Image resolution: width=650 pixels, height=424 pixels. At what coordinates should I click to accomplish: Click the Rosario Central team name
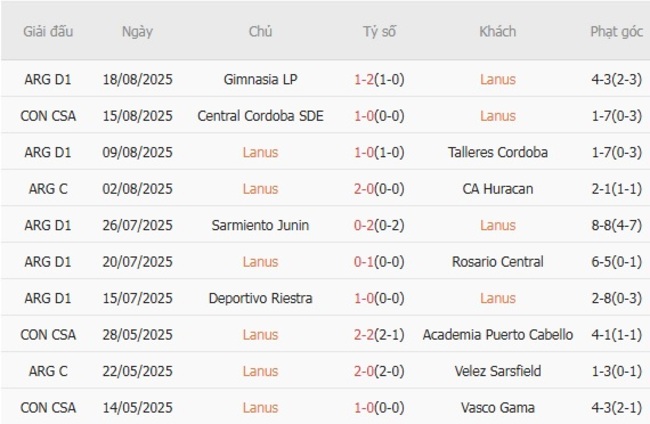tap(498, 262)
